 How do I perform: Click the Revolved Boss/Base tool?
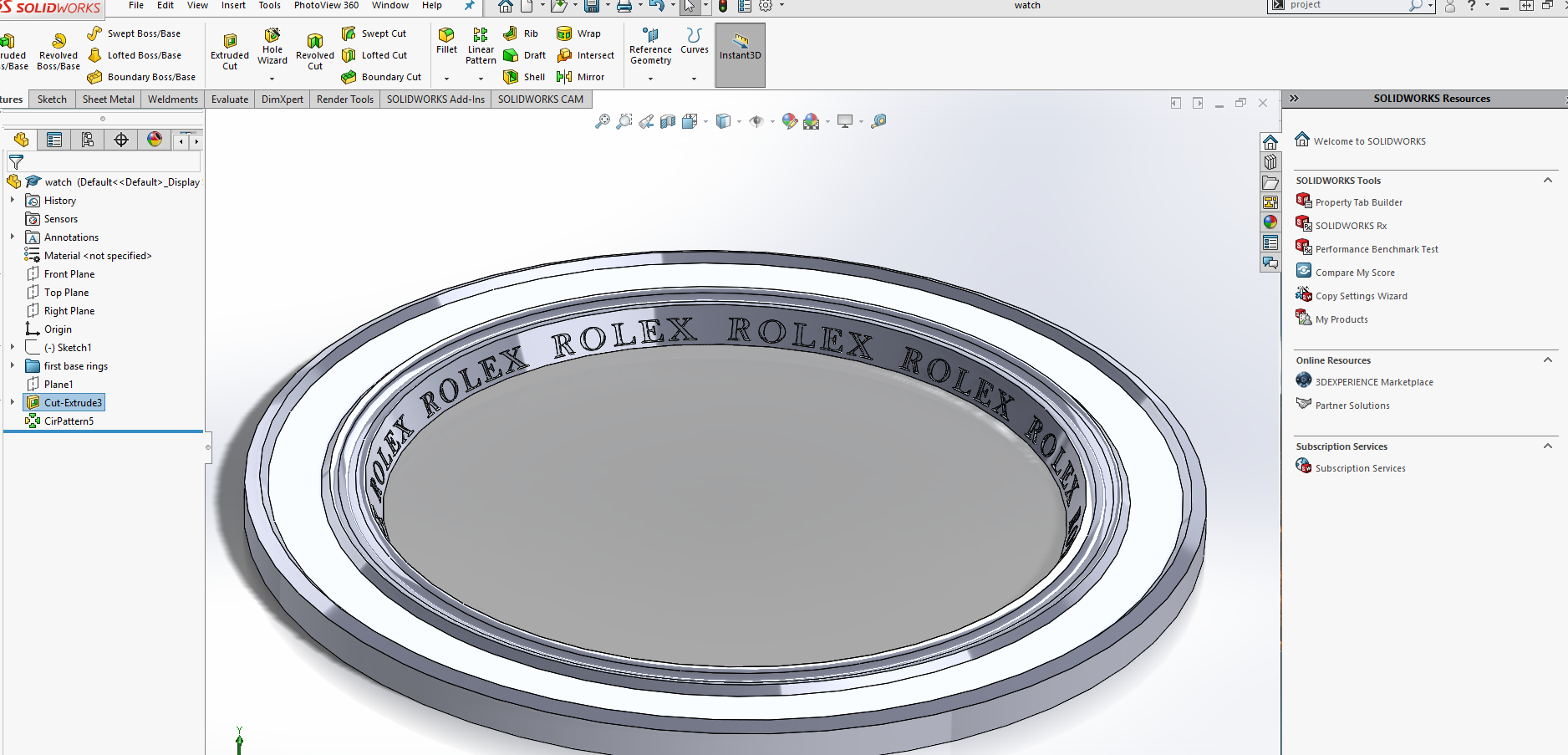point(59,52)
